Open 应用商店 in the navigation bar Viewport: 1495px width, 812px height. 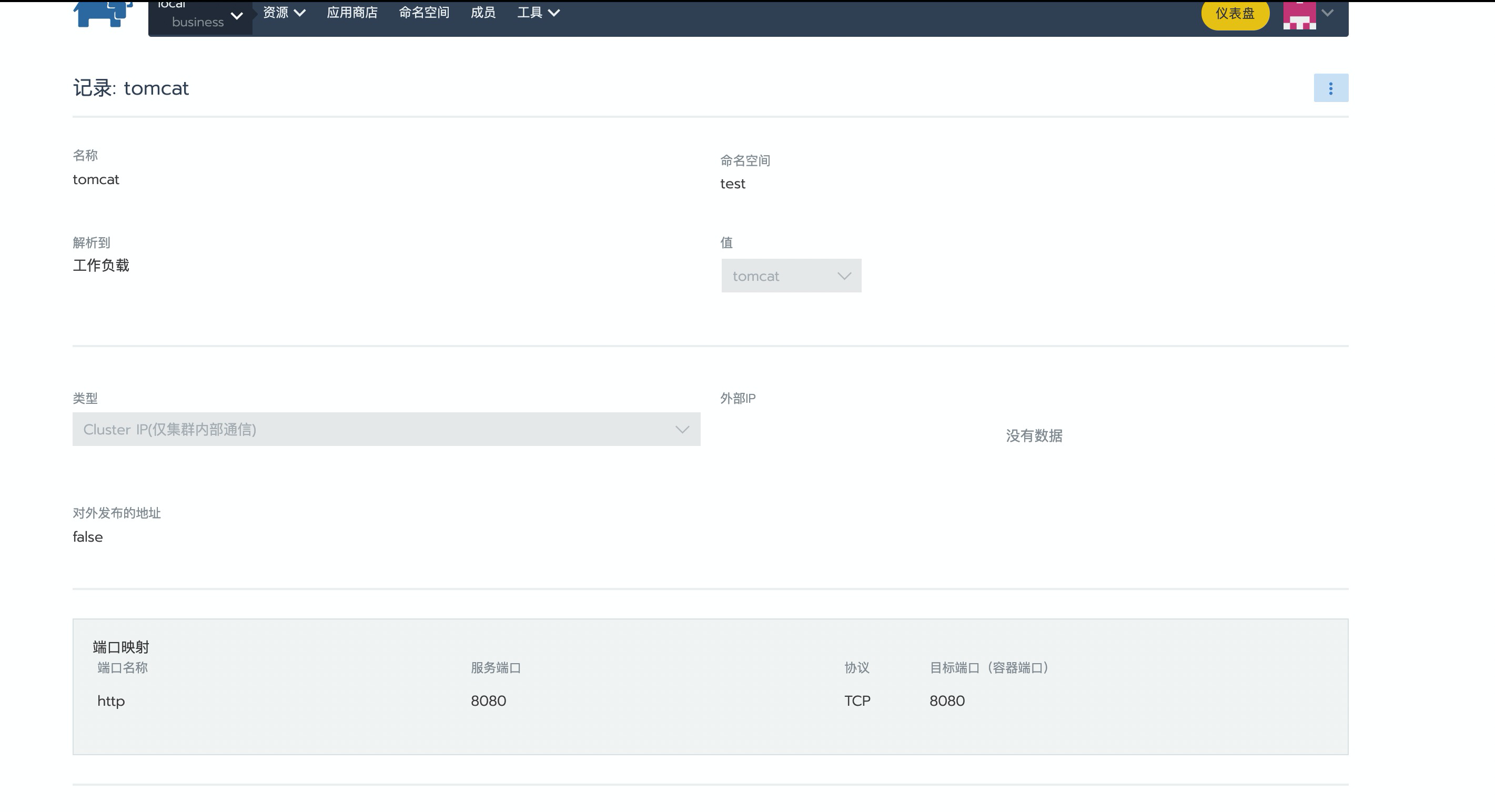pos(352,13)
